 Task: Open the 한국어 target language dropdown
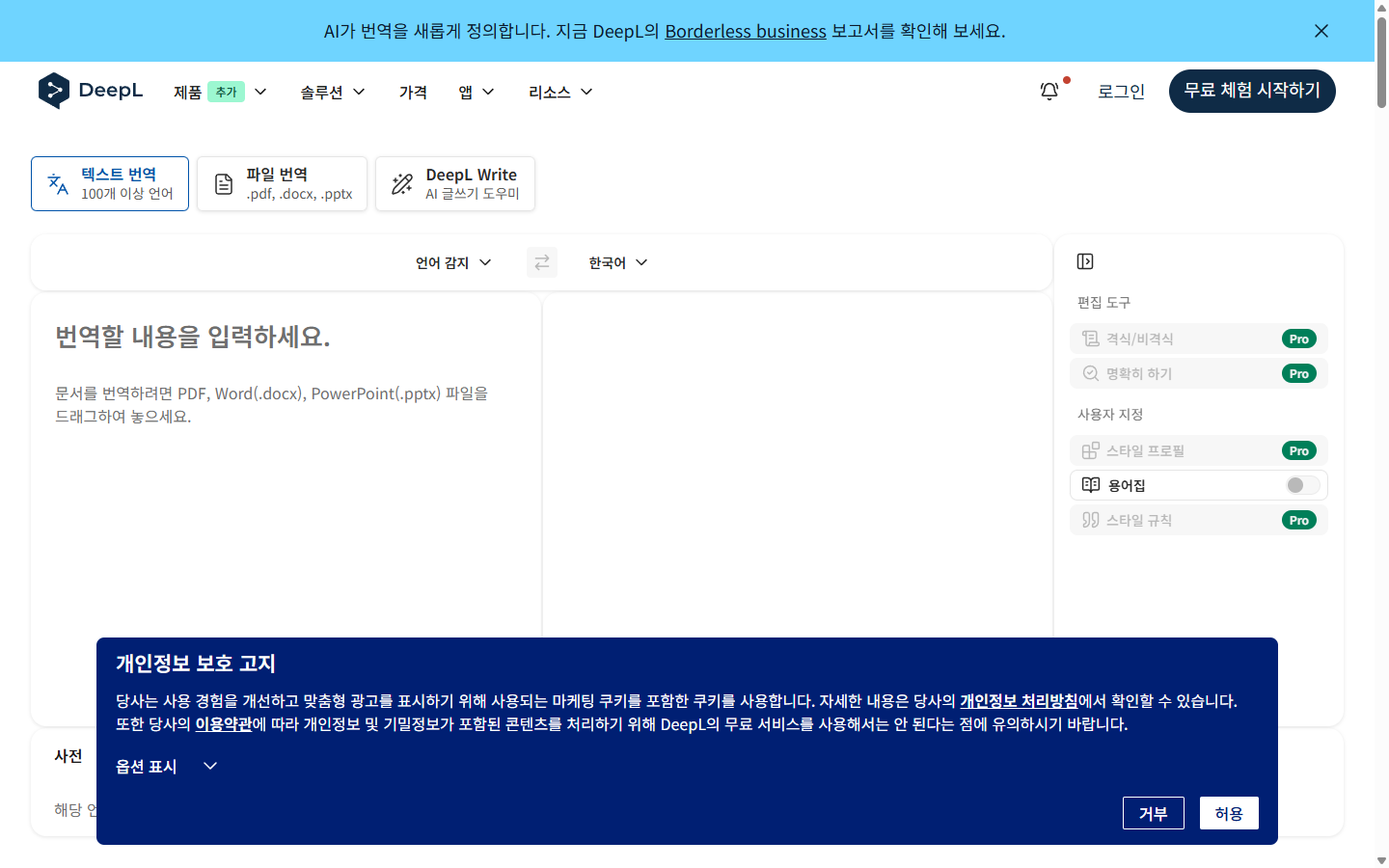[616, 261]
